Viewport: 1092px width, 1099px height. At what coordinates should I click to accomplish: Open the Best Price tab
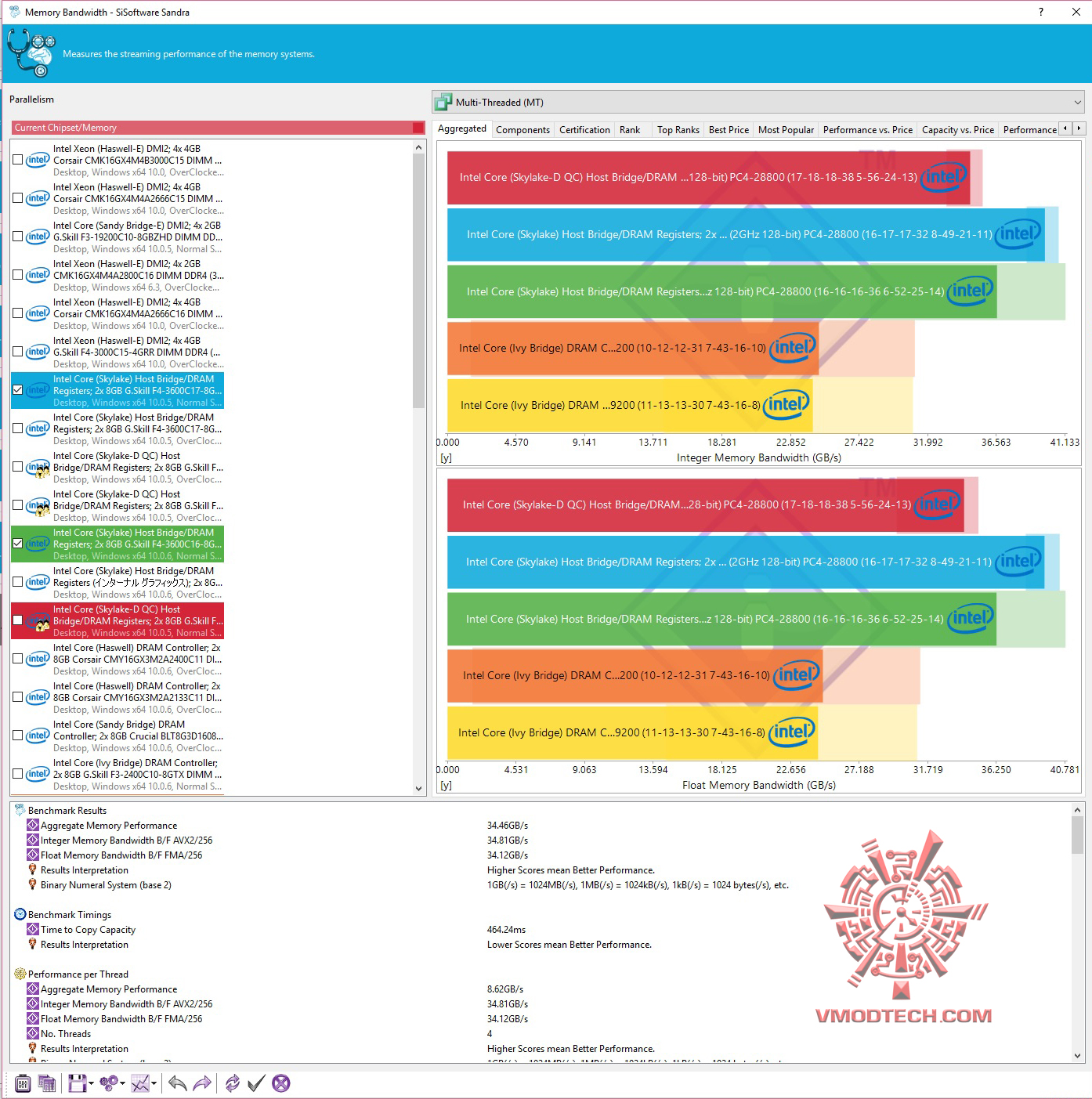coord(729,130)
